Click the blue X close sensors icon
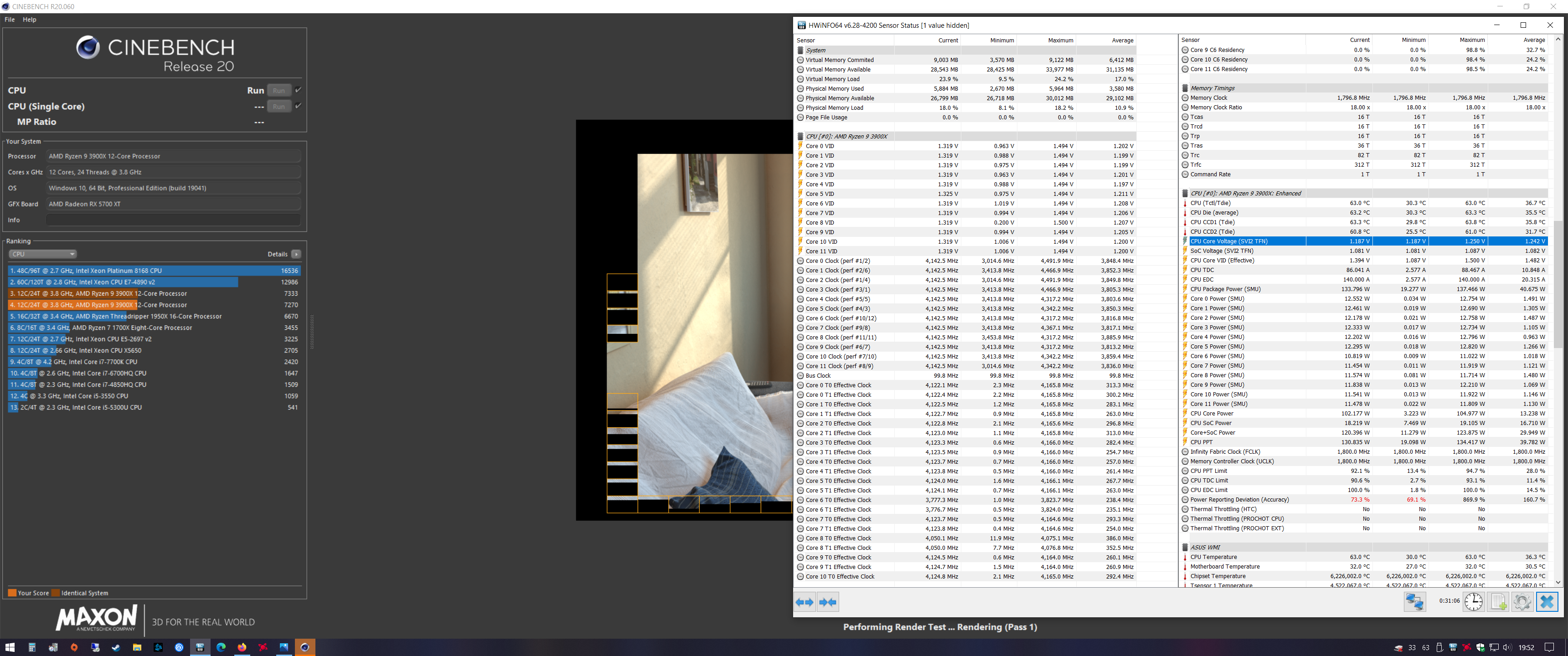This screenshot has height=656, width=1568. pyautogui.click(x=1547, y=602)
